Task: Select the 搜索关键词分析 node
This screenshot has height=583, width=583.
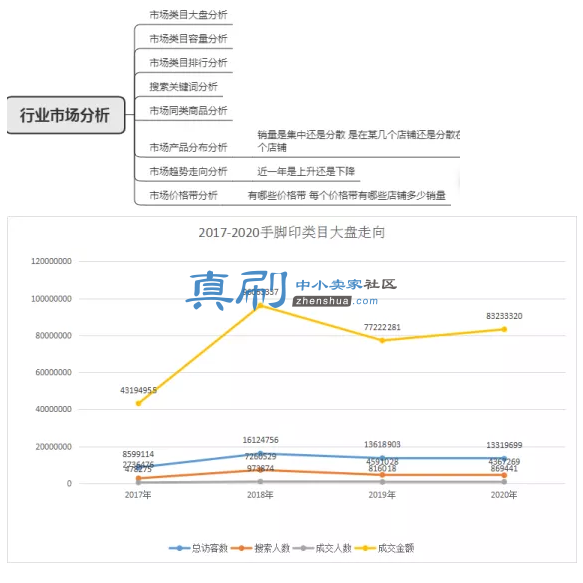Action: tap(183, 87)
